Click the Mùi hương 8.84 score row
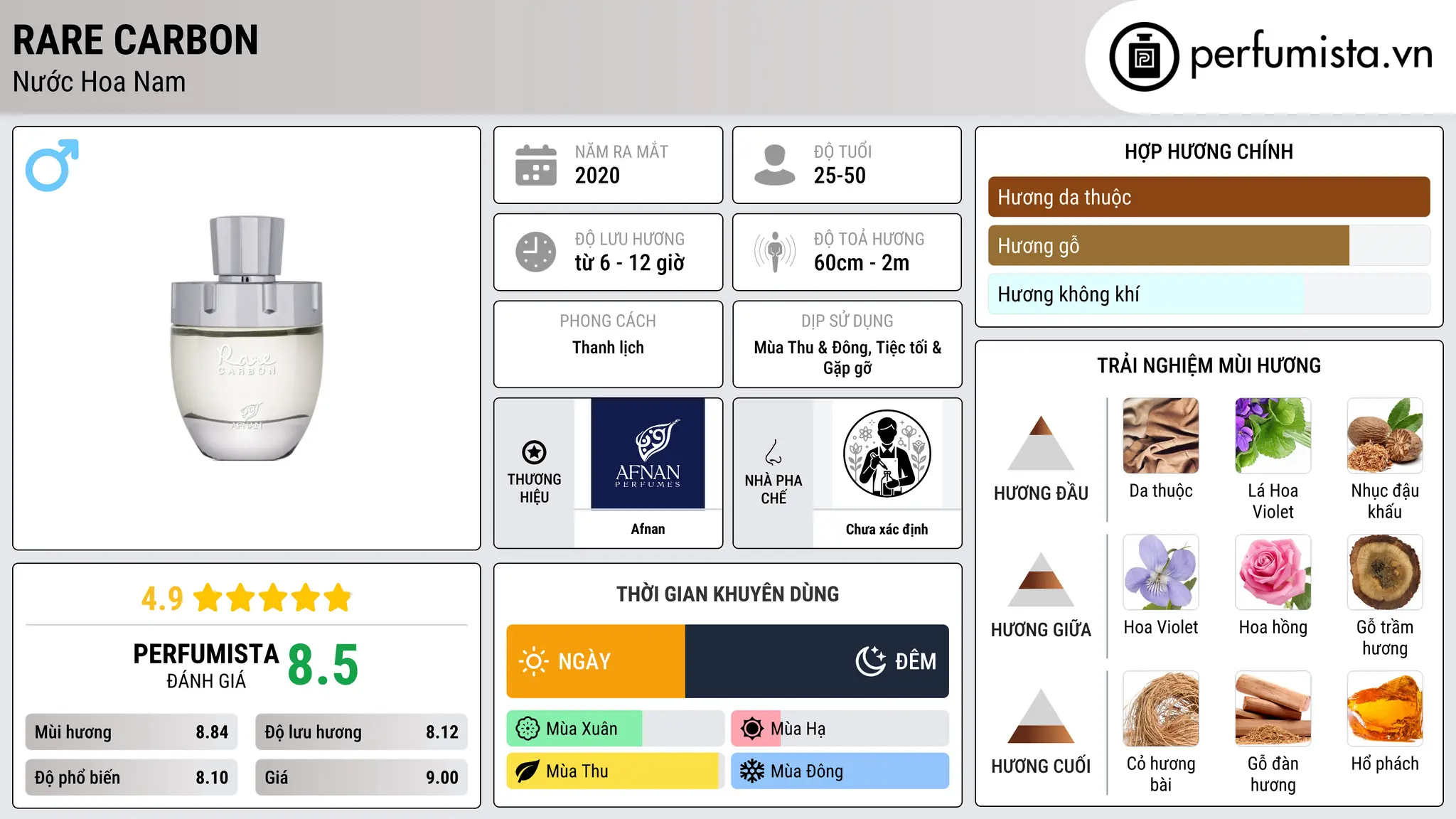 (x=132, y=732)
